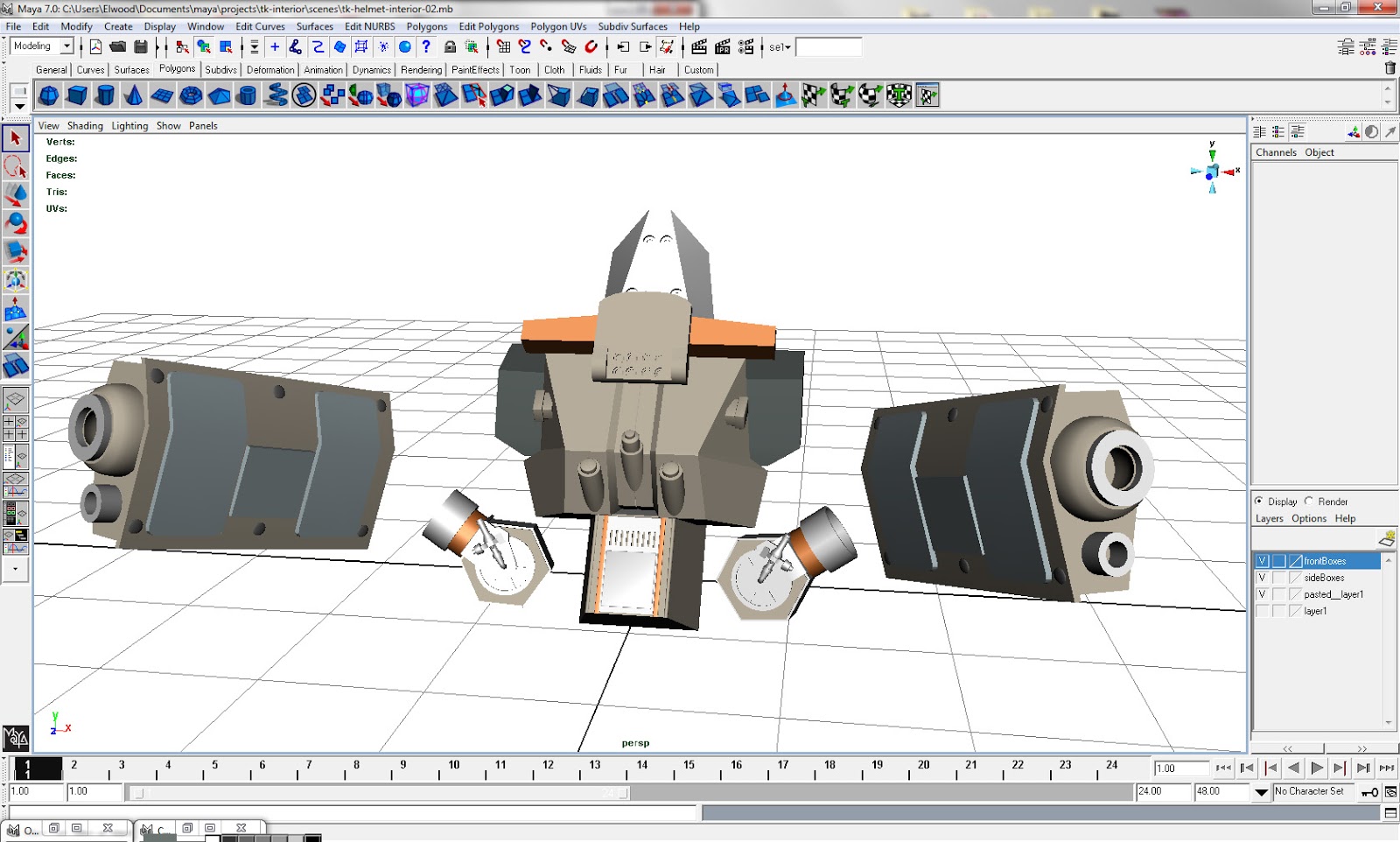Switch to single perspective view layout
Viewport: 1400px width, 842px height.
[x=16, y=400]
